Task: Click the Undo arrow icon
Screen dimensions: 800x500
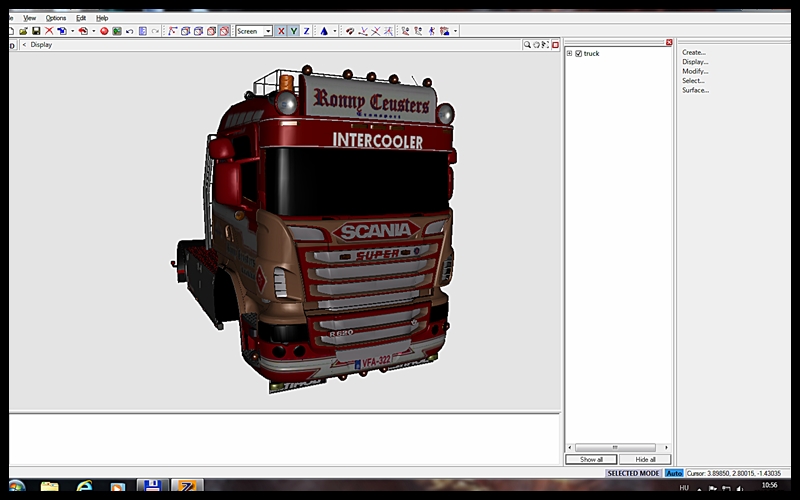Action: tap(130, 31)
